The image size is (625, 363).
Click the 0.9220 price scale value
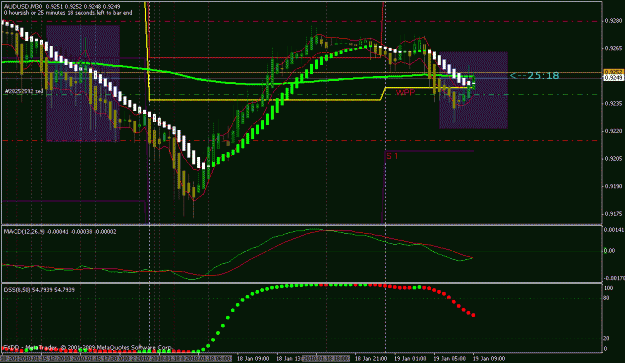613,131
